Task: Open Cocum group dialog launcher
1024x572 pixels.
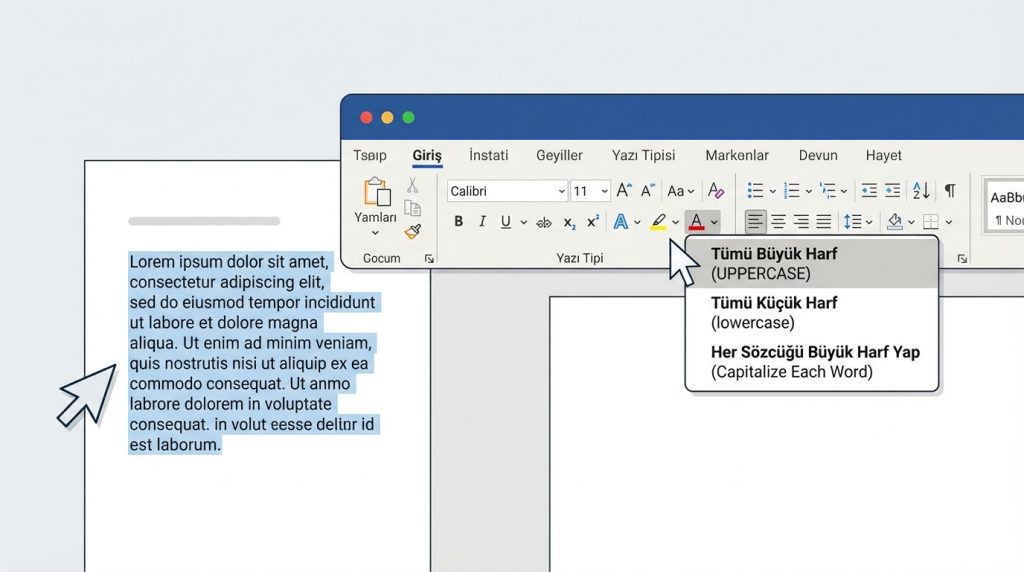Action: 429,259
